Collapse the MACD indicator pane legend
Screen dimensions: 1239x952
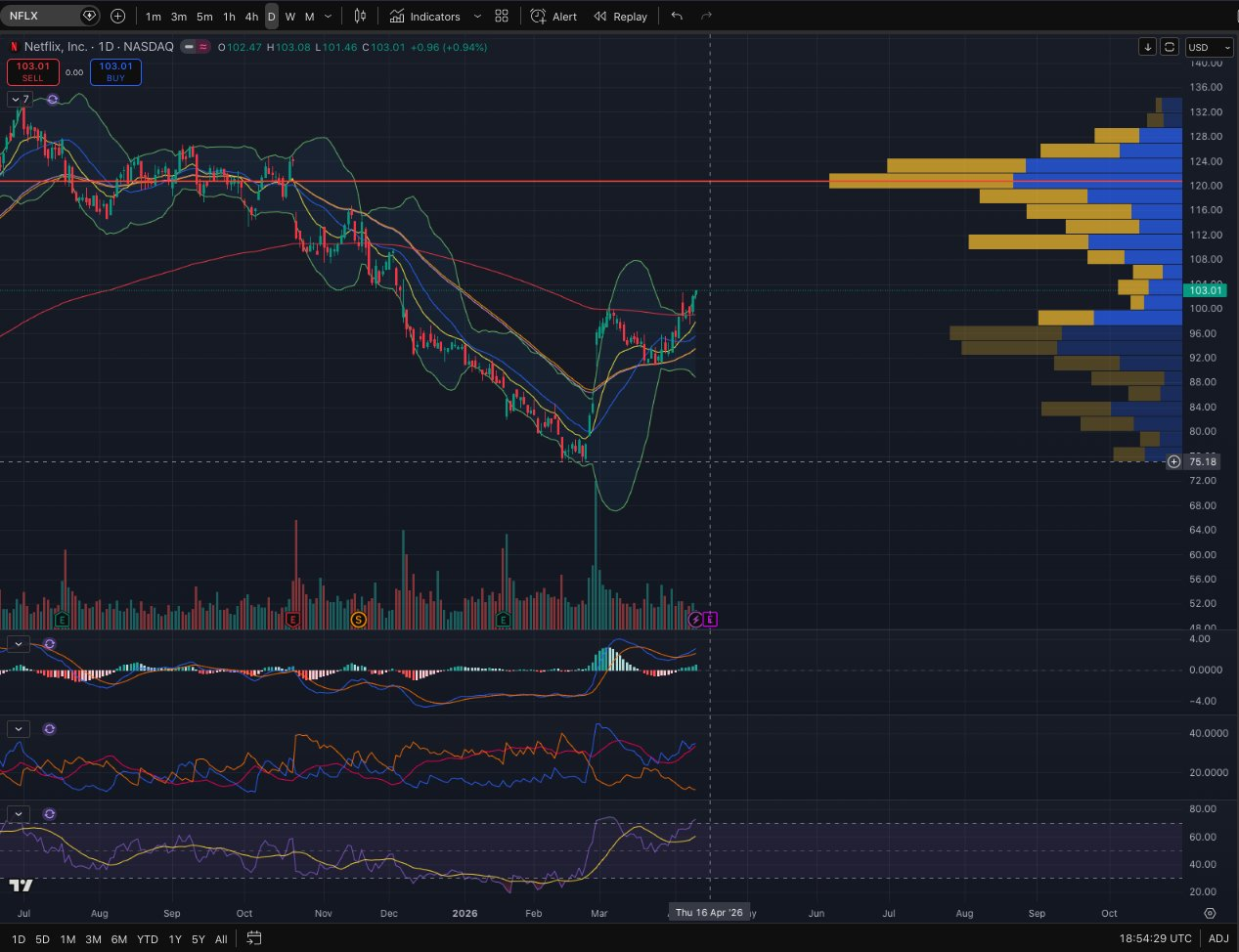coord(19,644)
